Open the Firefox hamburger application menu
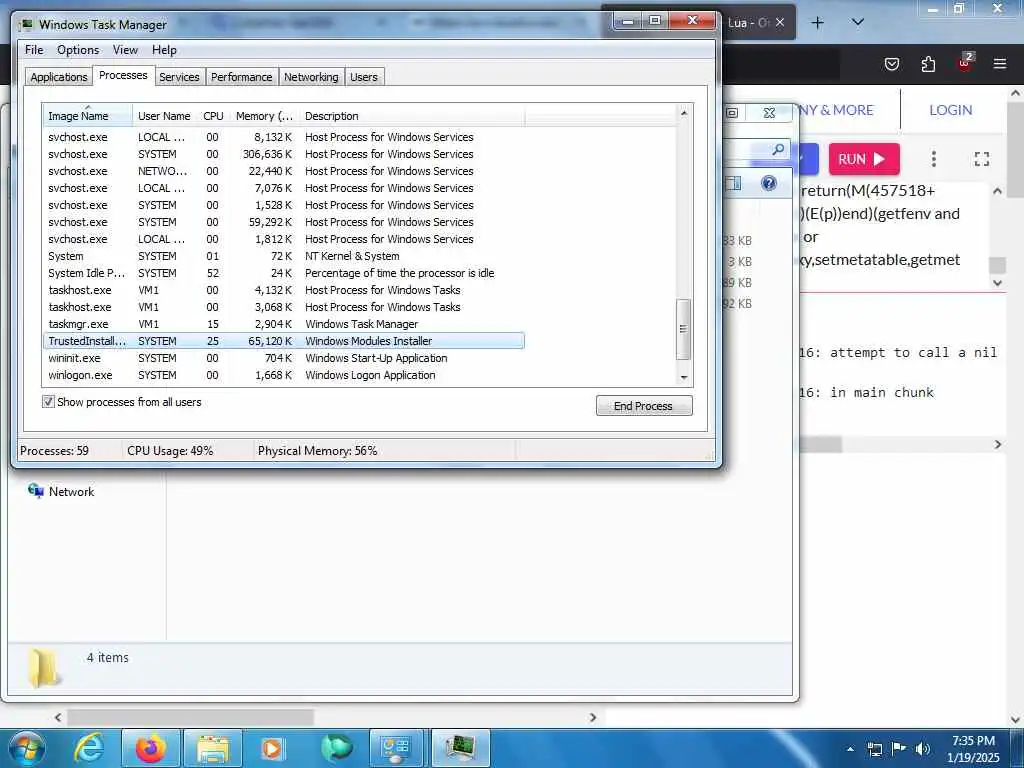Viewport: 1024px width, 768px height. click(x=1000, y=64)
